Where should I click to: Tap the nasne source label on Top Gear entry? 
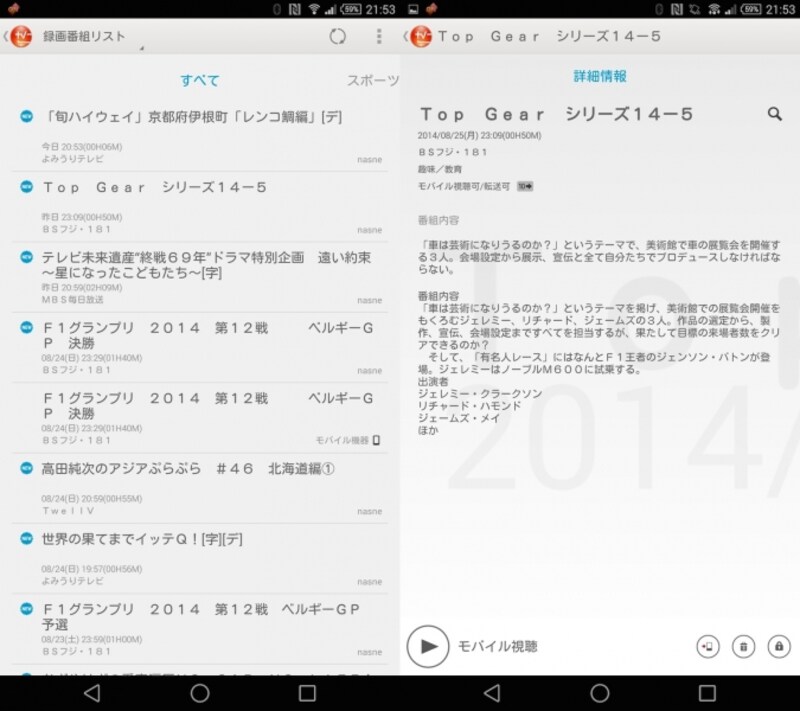pos(367,228)
